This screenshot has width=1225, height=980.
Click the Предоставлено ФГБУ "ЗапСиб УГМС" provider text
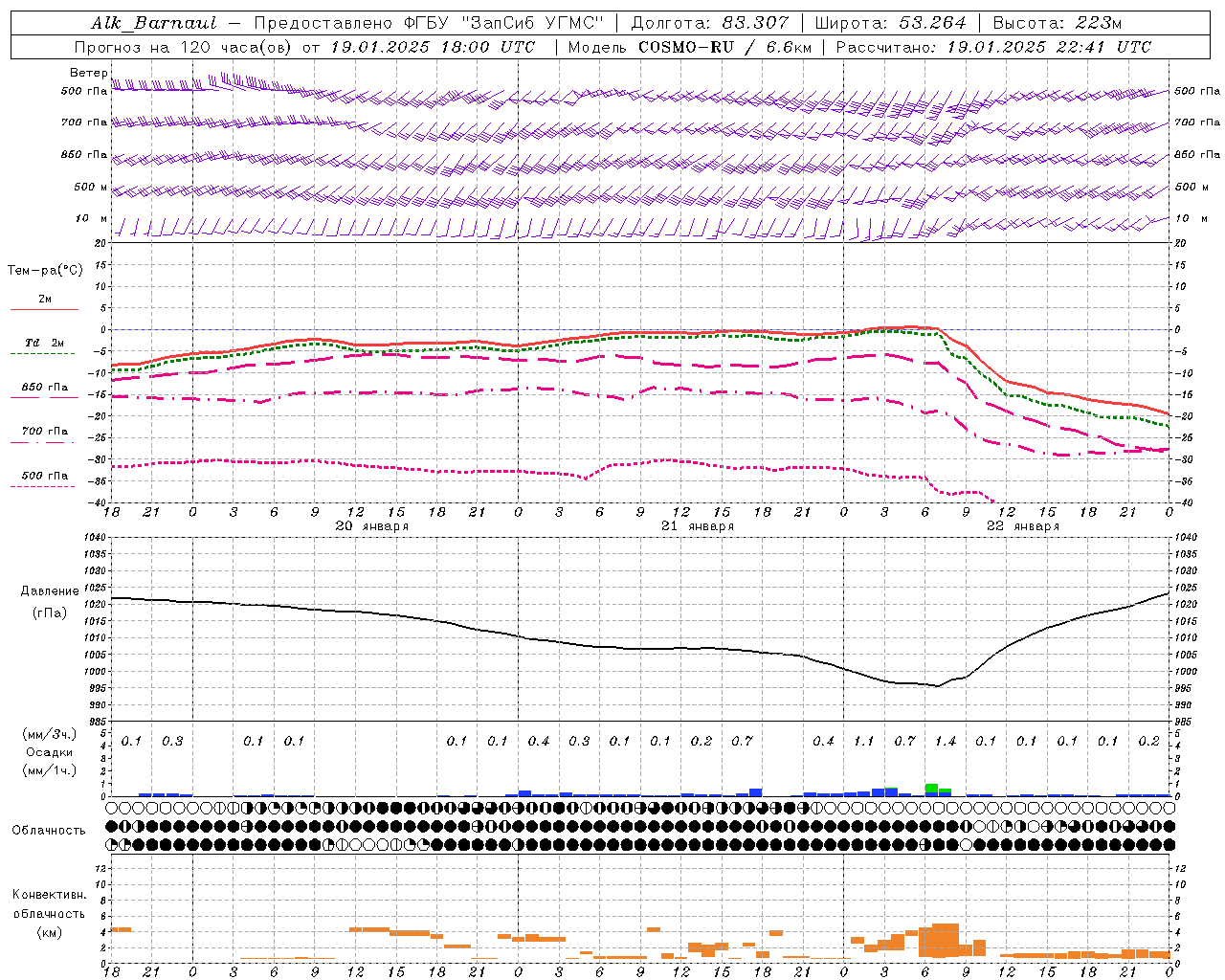pos(429,23)
